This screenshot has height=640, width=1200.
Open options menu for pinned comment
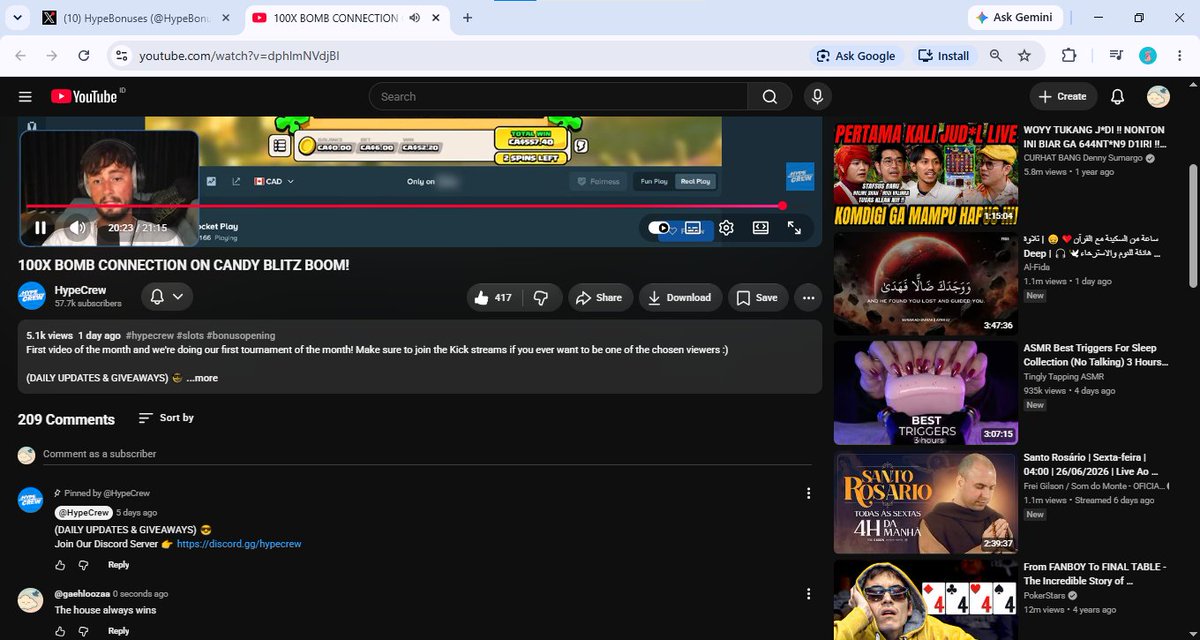pyautogui.click(x=808, y=493)
